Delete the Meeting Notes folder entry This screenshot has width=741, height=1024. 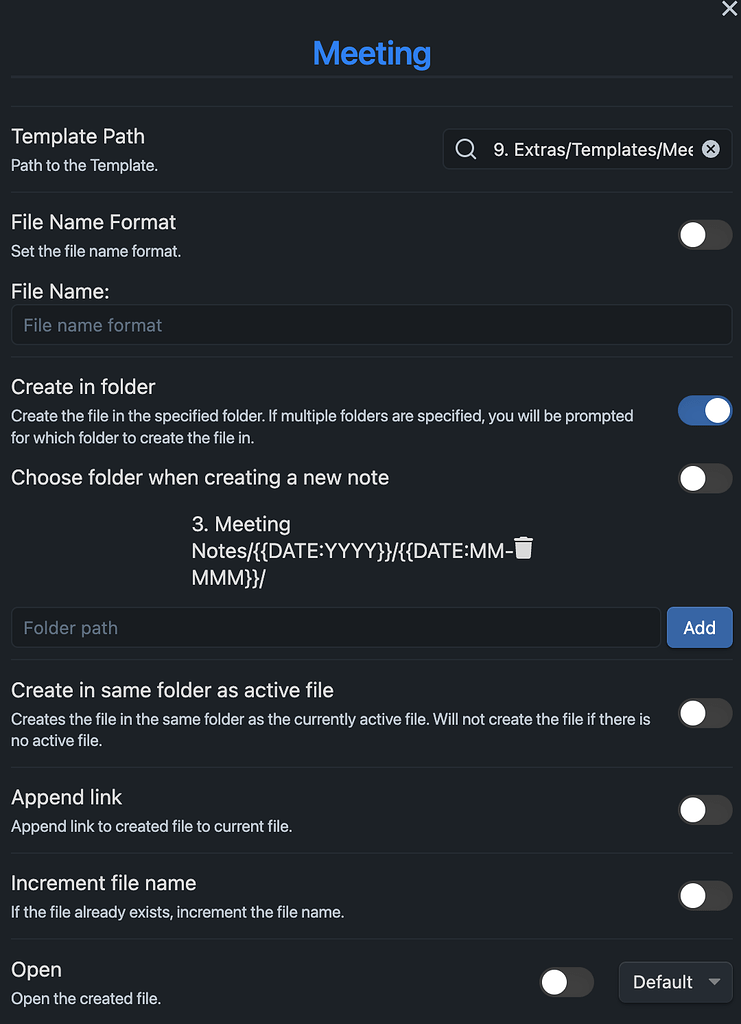pos(523,547)
